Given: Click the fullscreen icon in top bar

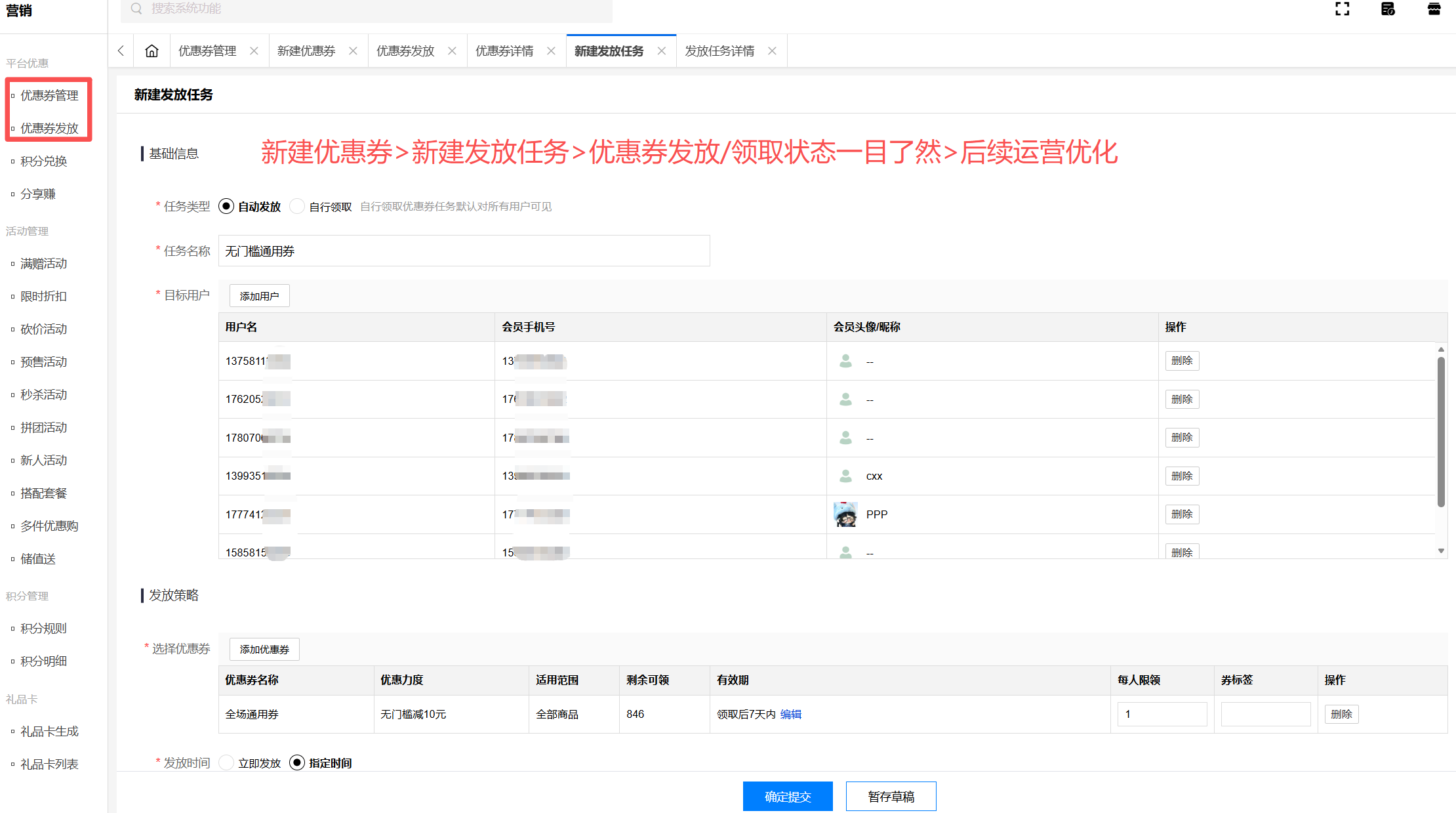Looking at the screenshot, I should point(1343,9).
